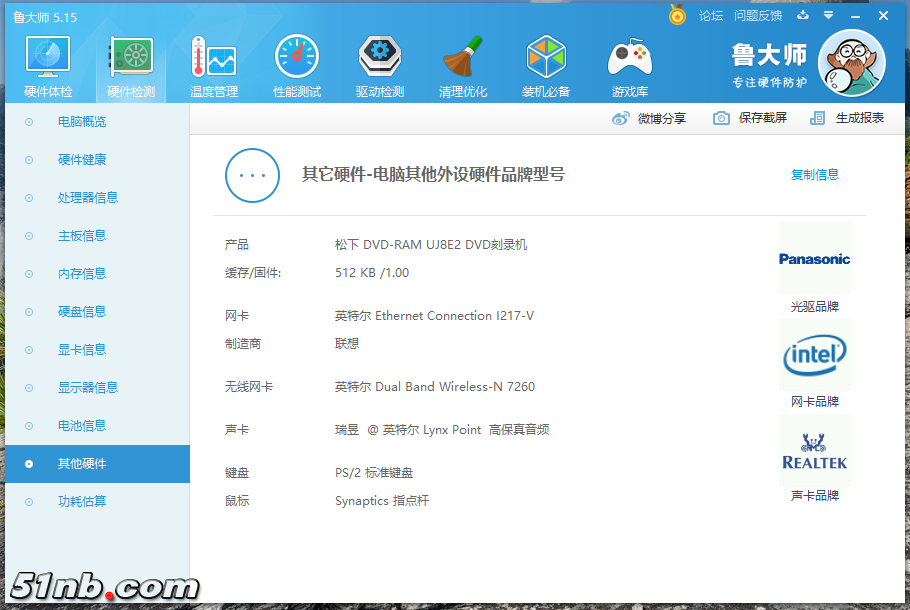The image size is (910, 610).
Task: Click 生成报表 to generate a report
Action: coord(847,118)
